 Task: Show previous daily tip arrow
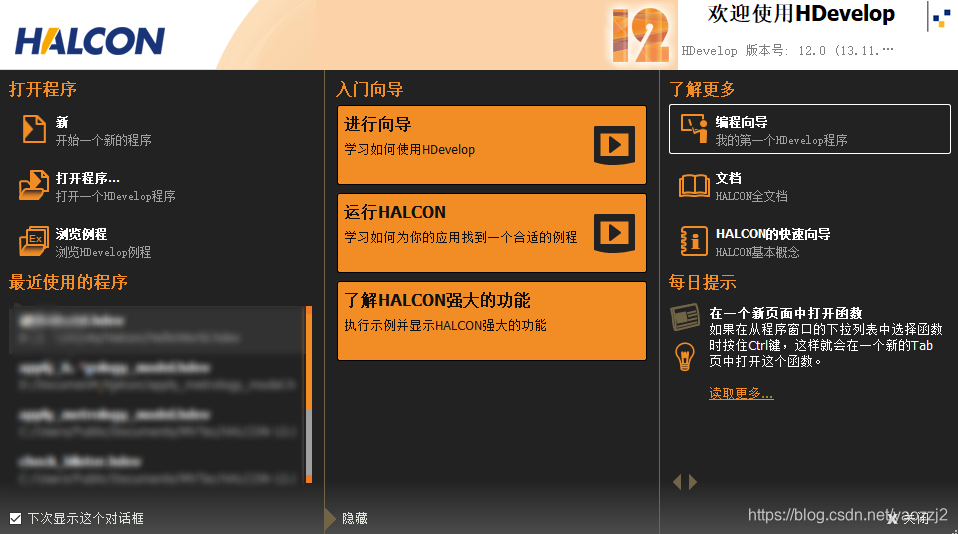677,482
